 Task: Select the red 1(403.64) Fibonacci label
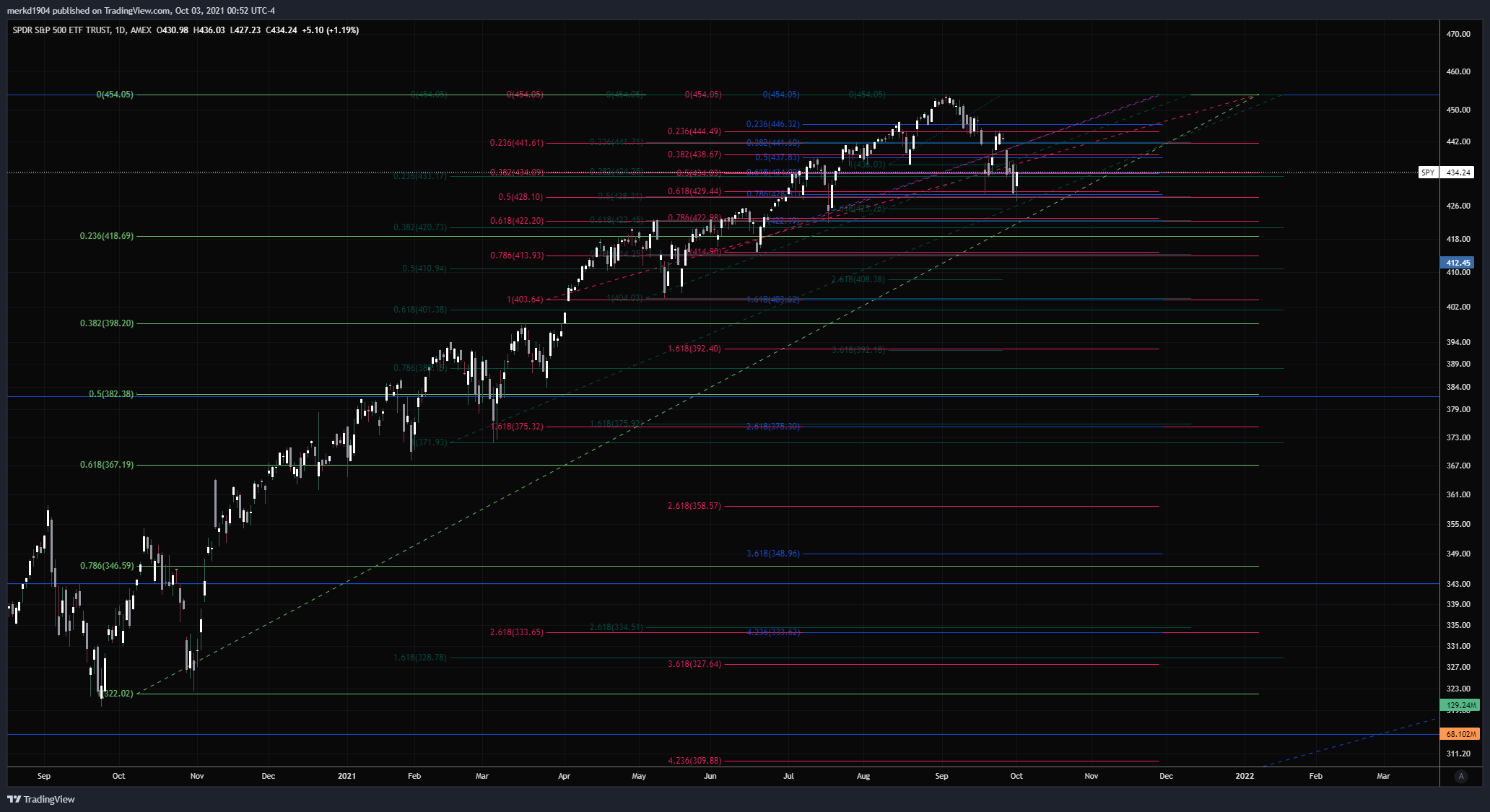(x=526, y=300)
